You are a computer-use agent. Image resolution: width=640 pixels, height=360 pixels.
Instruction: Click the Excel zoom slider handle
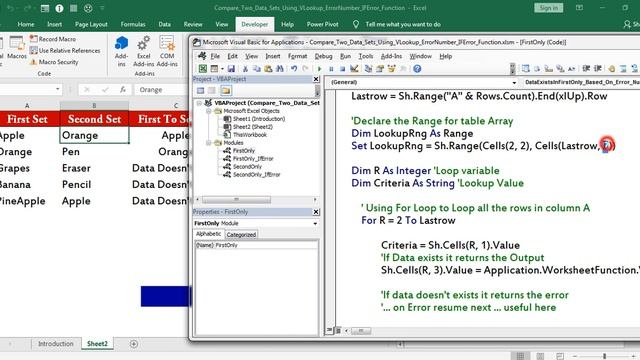pos(604,356)
